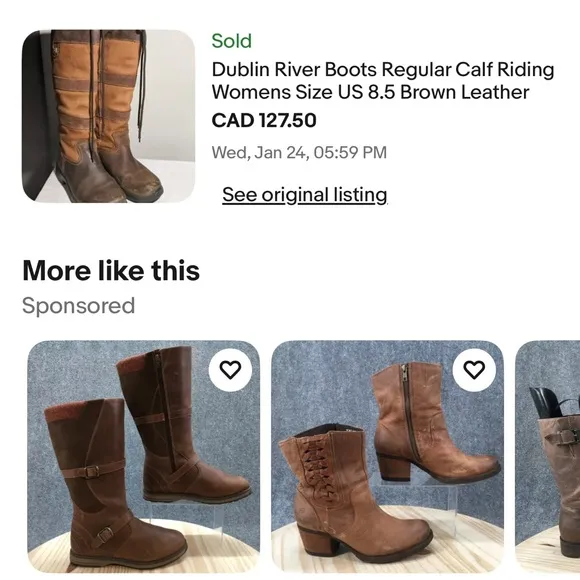Click the CAD 127.50 sold price
The width and height of the screenshot is (580, 580).
click(x=264, y=120)
